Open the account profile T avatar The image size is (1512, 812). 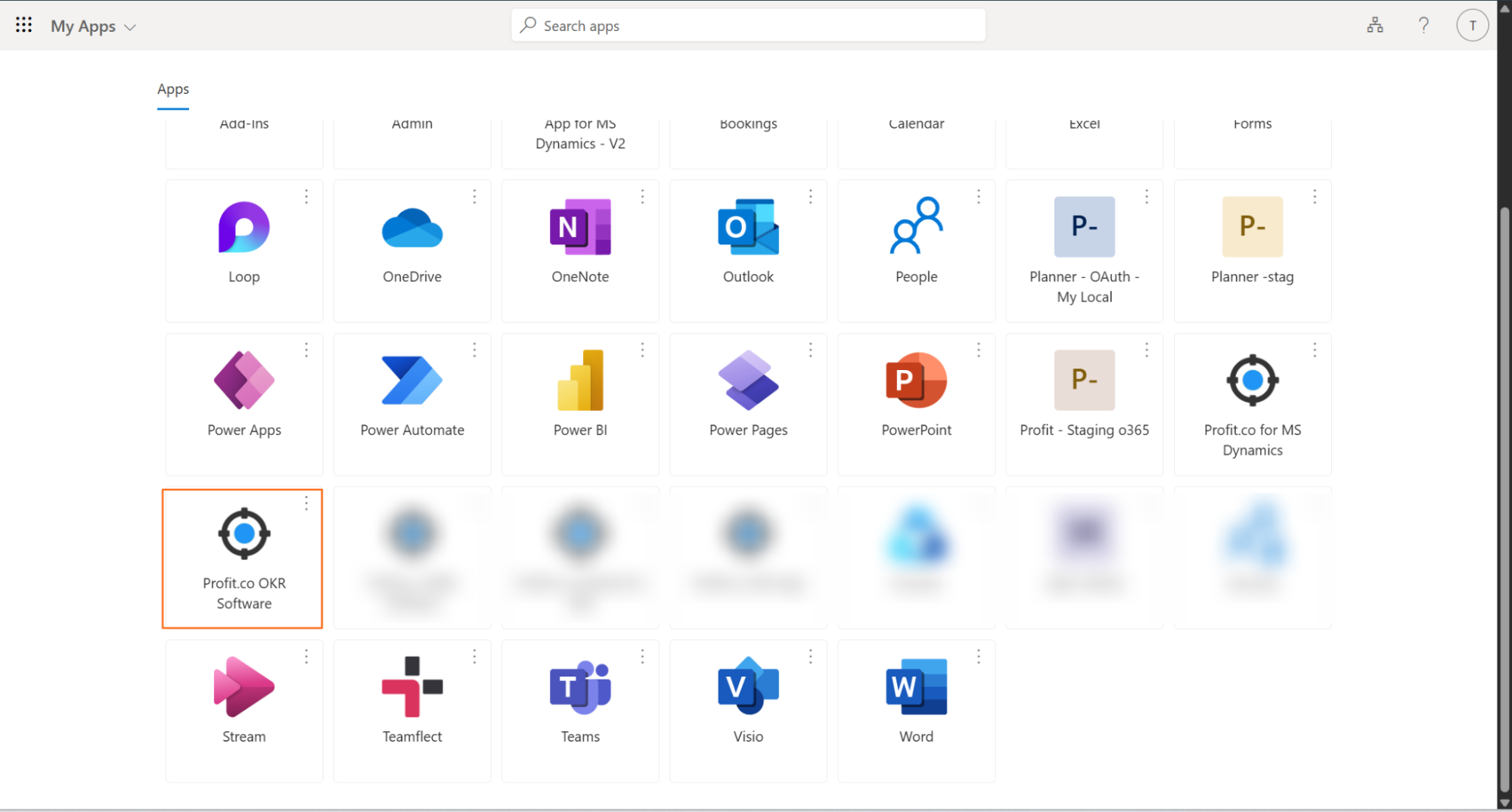coord(1472,26)
